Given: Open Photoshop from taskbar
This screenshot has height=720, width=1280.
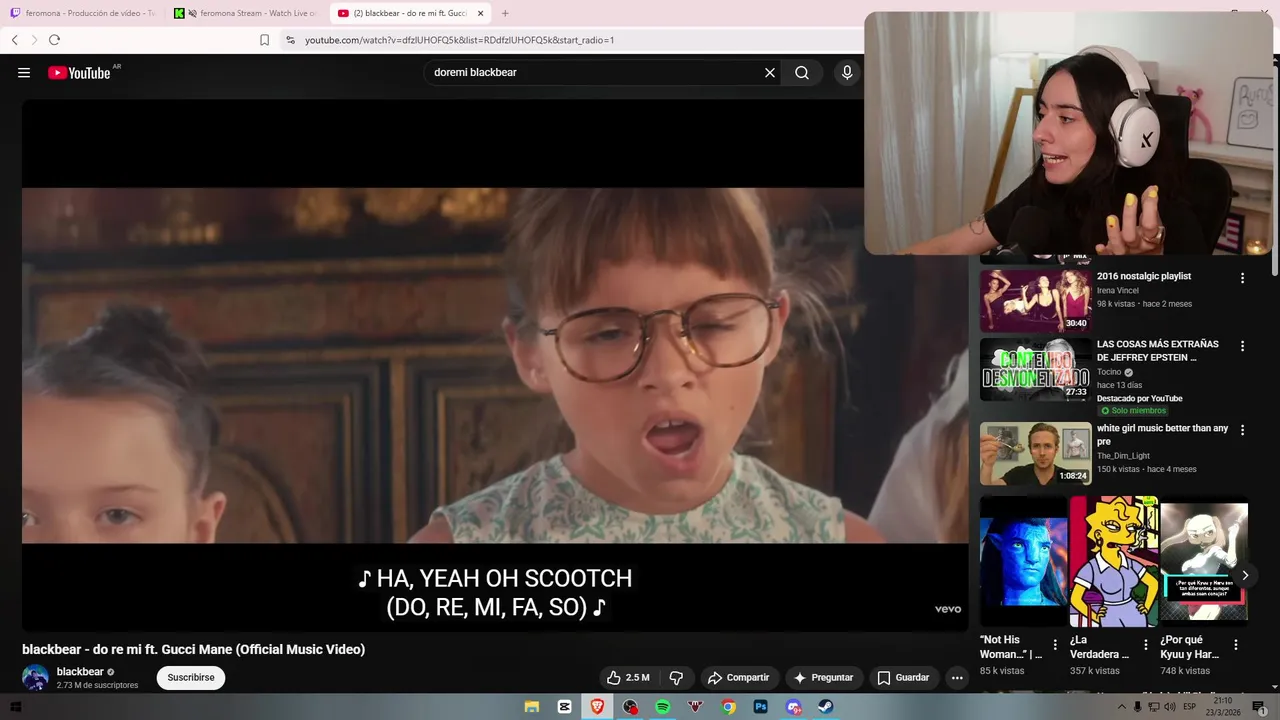Looking at the screenshot, I should click(x=761, y=707).
